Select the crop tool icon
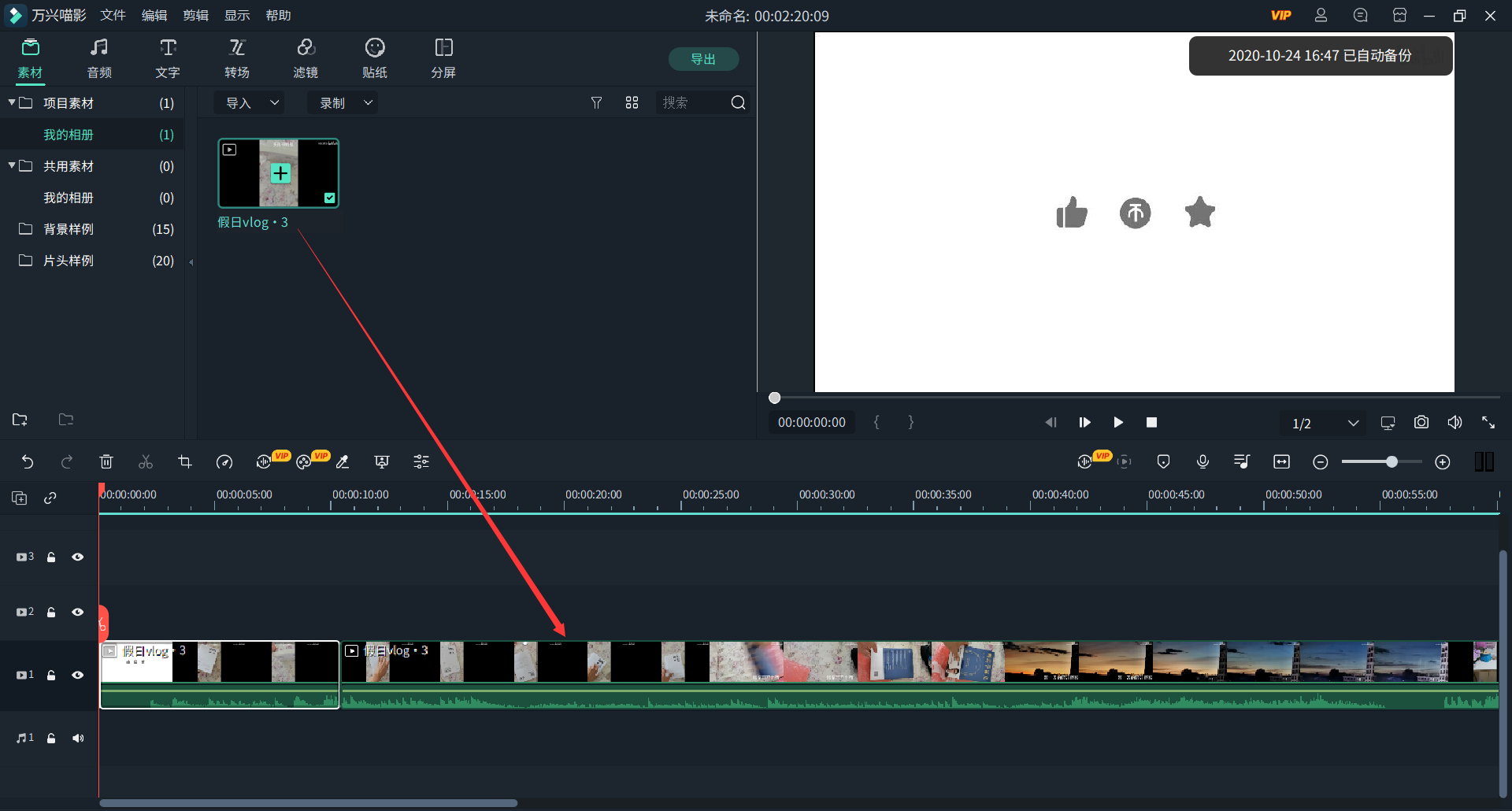Viewport: 1512px width, 811px height. [185, 462]
